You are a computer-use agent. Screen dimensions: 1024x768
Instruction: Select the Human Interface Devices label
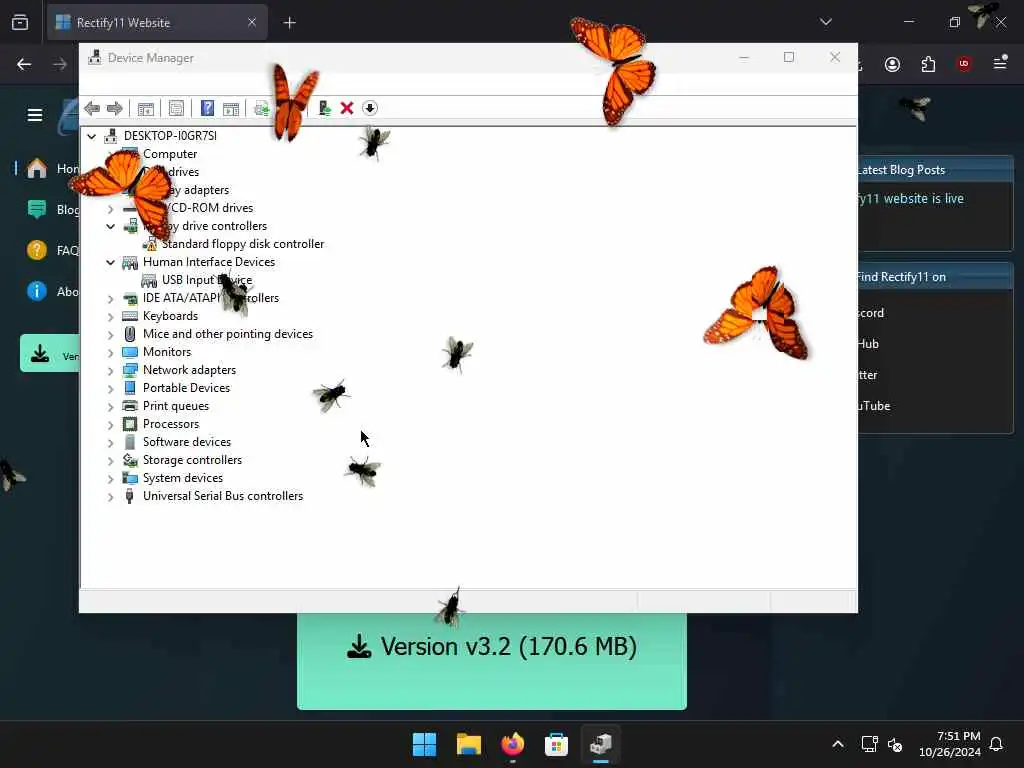(209, 262)
